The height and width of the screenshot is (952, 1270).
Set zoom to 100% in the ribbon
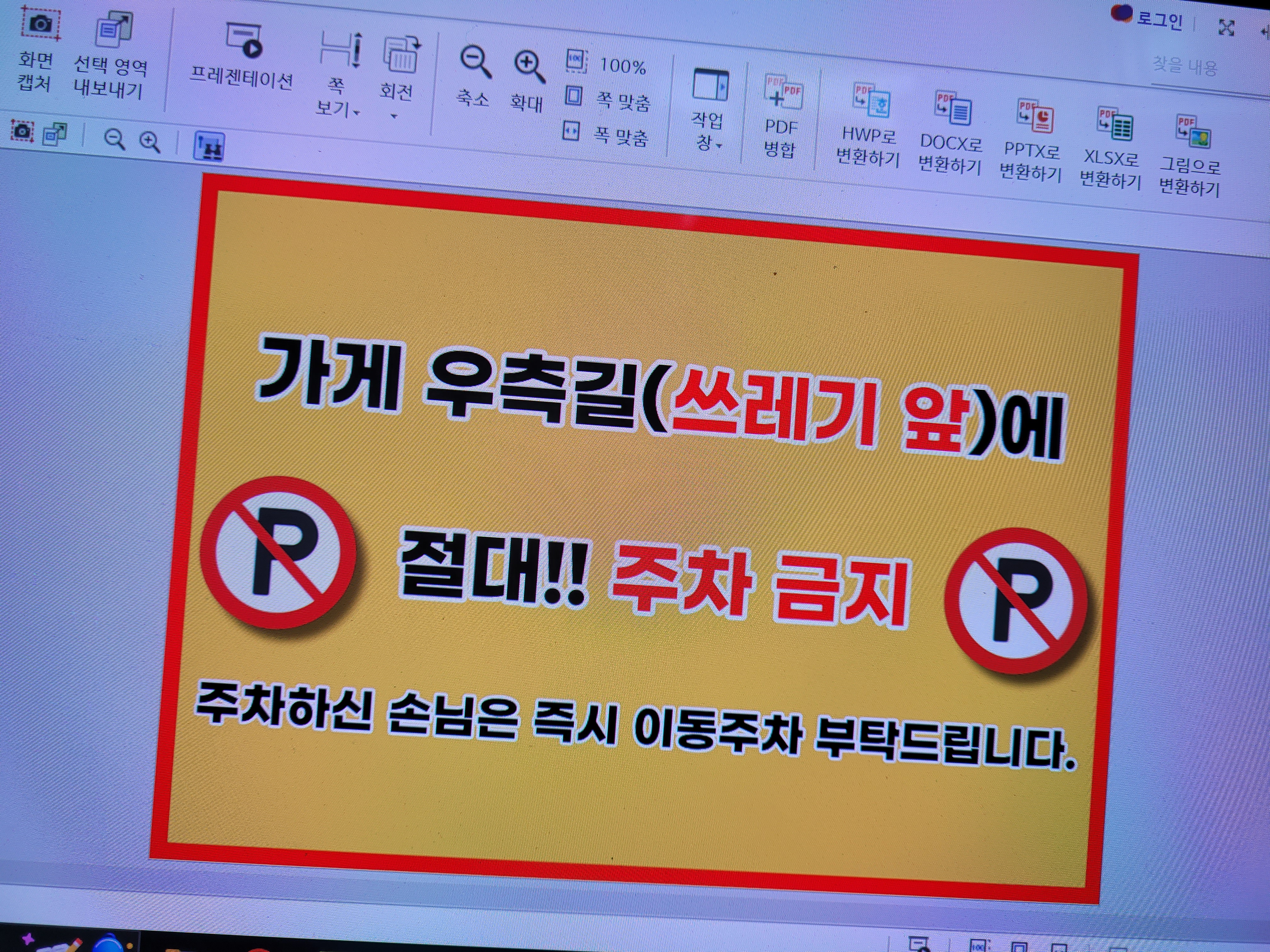point(606,64)
